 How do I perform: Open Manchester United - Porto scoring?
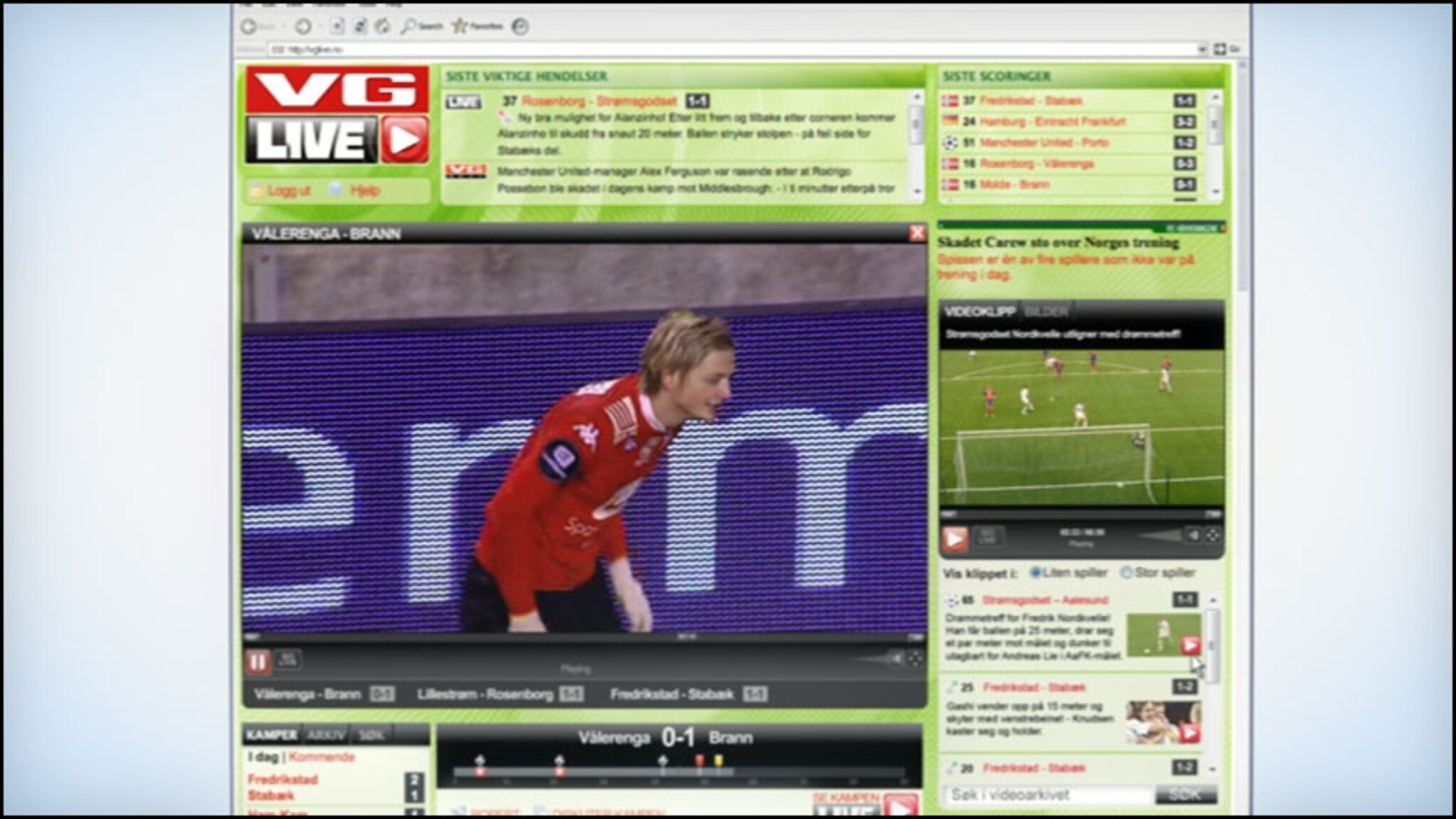[1044, 143]
